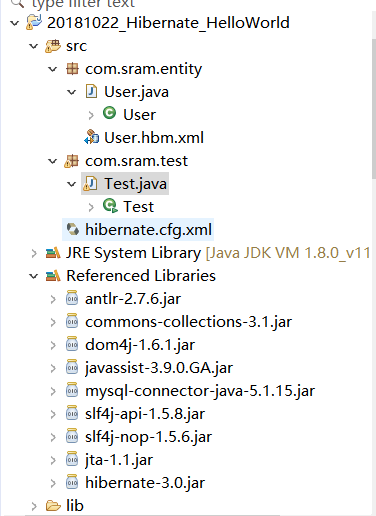Expand the Test class members
Viewport: 376px width, 516px height.
pos(91,207)
